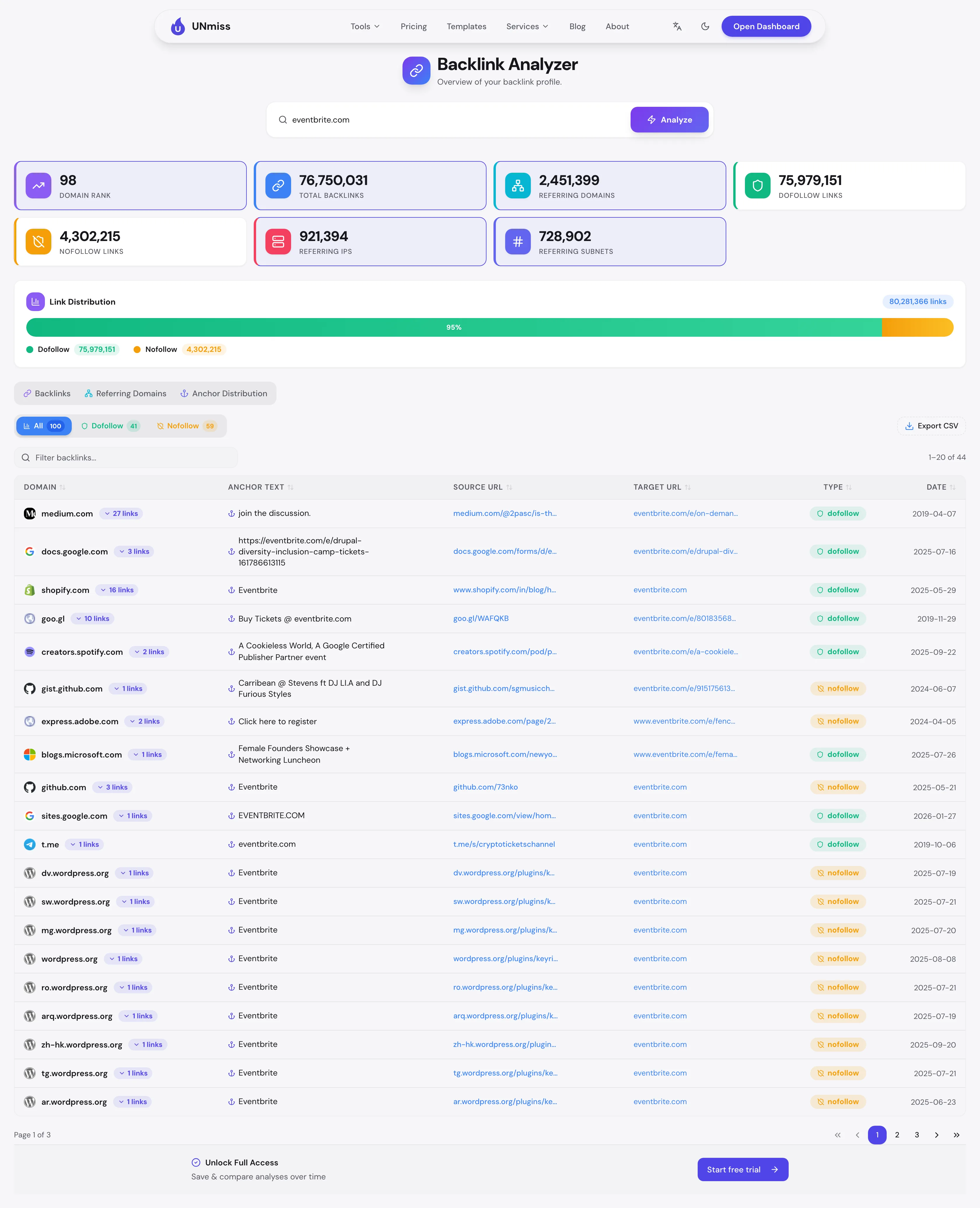
Task: Click the Referring Domains network icon
Action: pyautogui.click(x=518, y=186)
